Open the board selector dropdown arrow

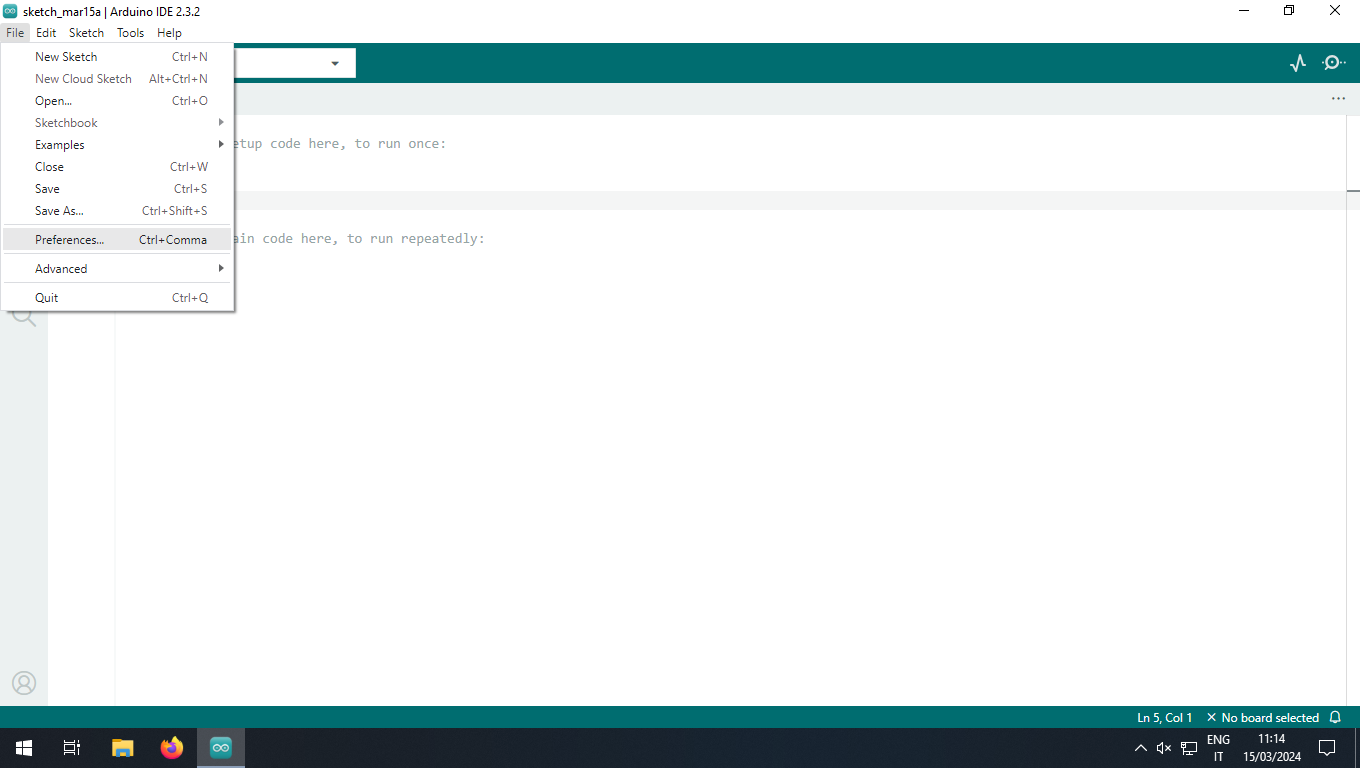(335, 64)
